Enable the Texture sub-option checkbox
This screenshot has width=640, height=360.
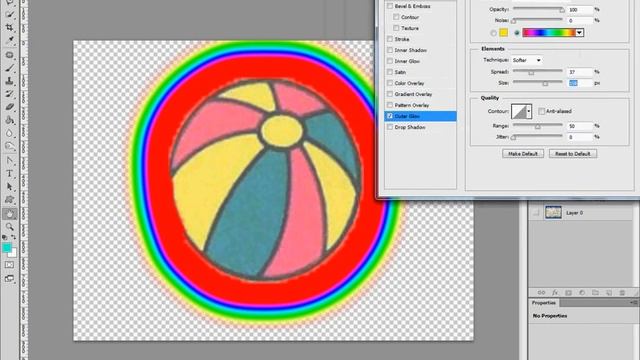[396, 28]
